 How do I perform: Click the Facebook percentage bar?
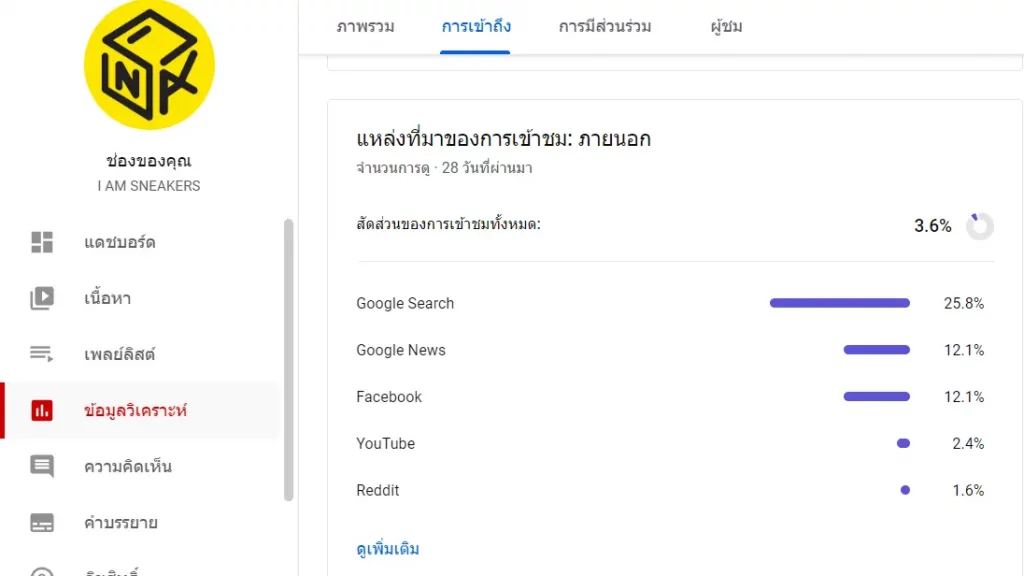click(876, 396)
